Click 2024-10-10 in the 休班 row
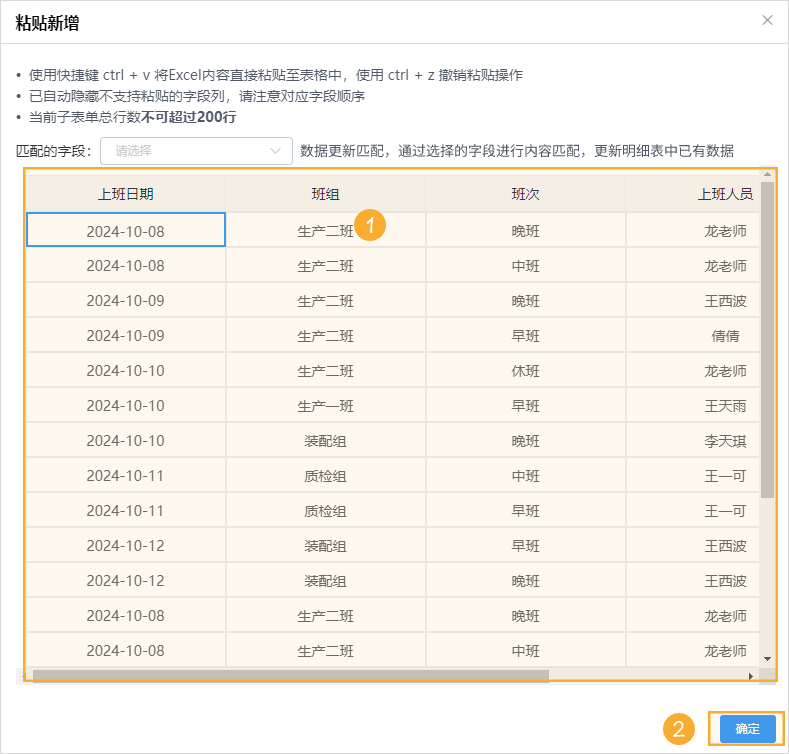Screen dimensions: 789x754 click(125, 371)
